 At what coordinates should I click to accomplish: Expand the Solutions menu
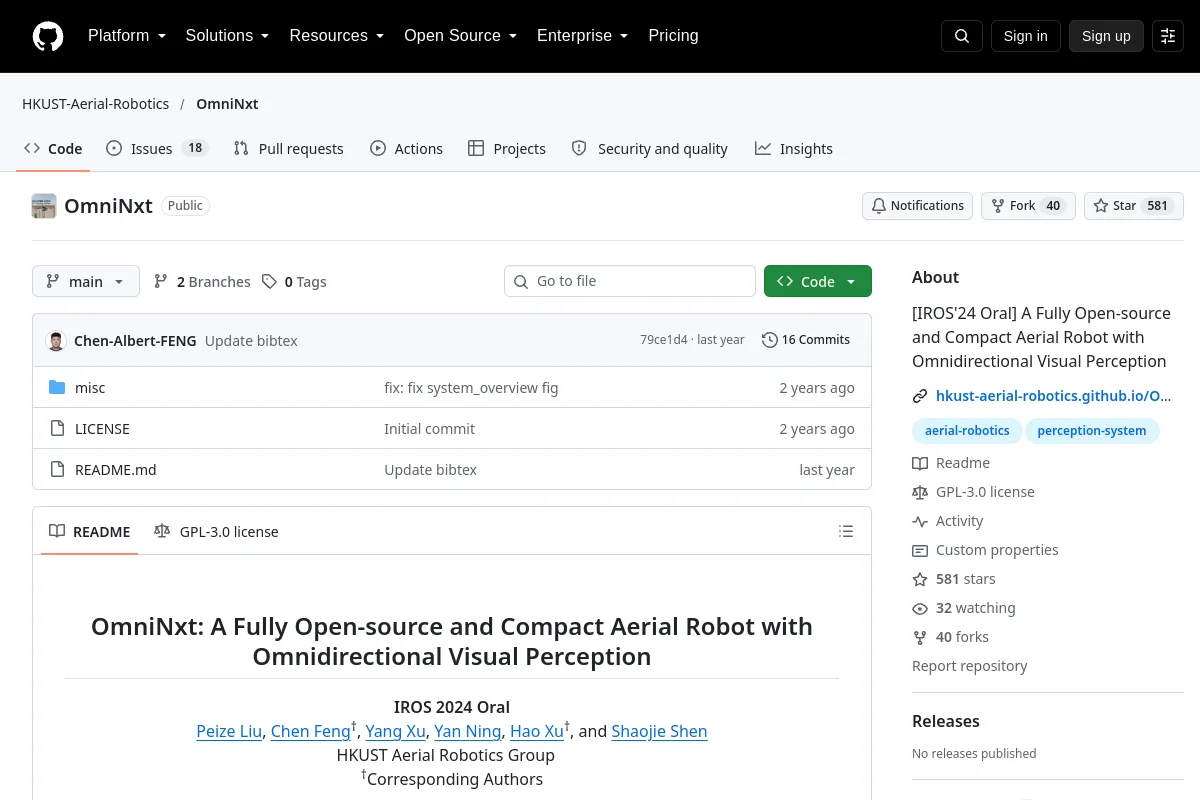coord(228,36)
